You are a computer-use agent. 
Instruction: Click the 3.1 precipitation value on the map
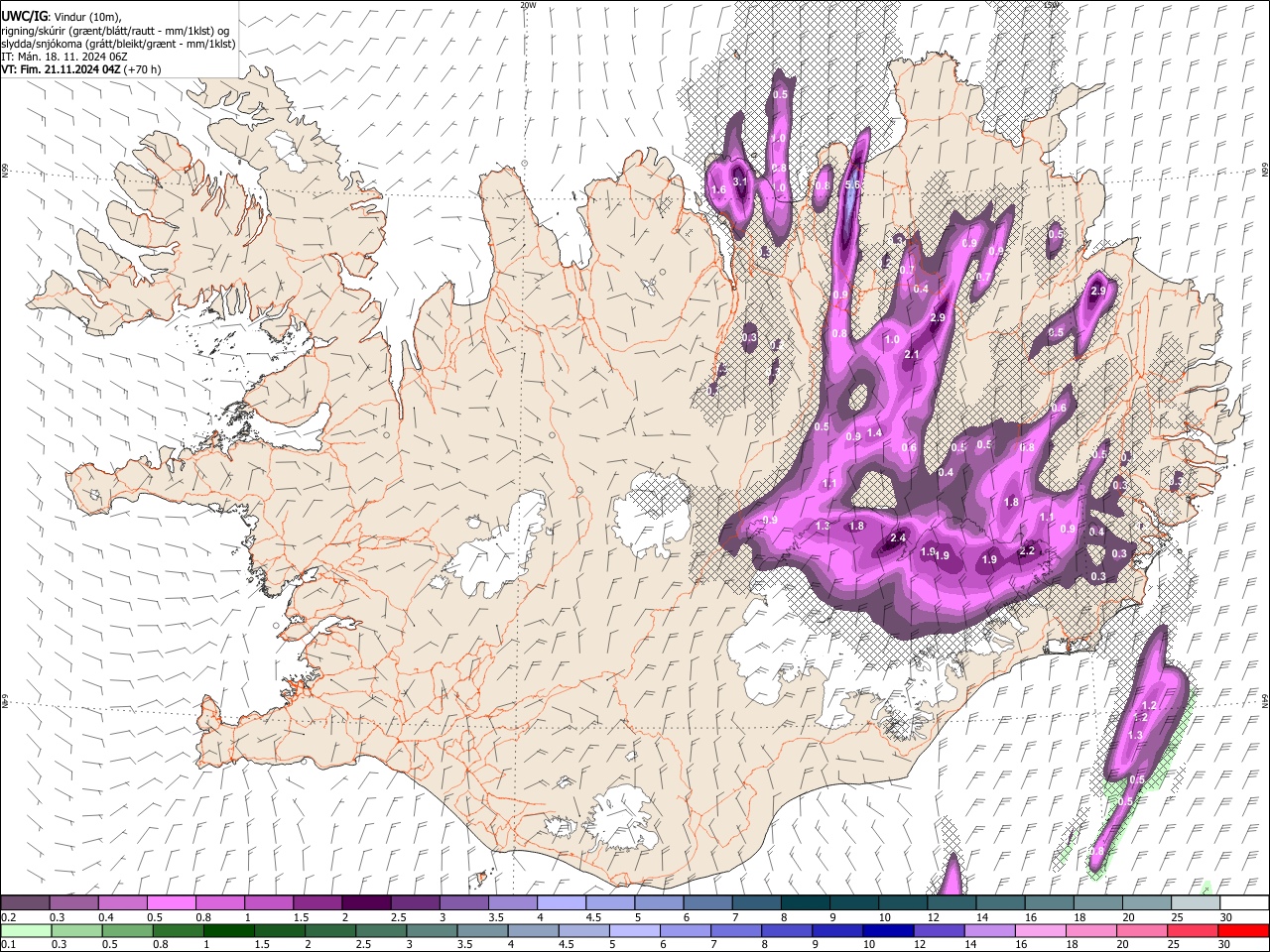click(x=739, y=181)
